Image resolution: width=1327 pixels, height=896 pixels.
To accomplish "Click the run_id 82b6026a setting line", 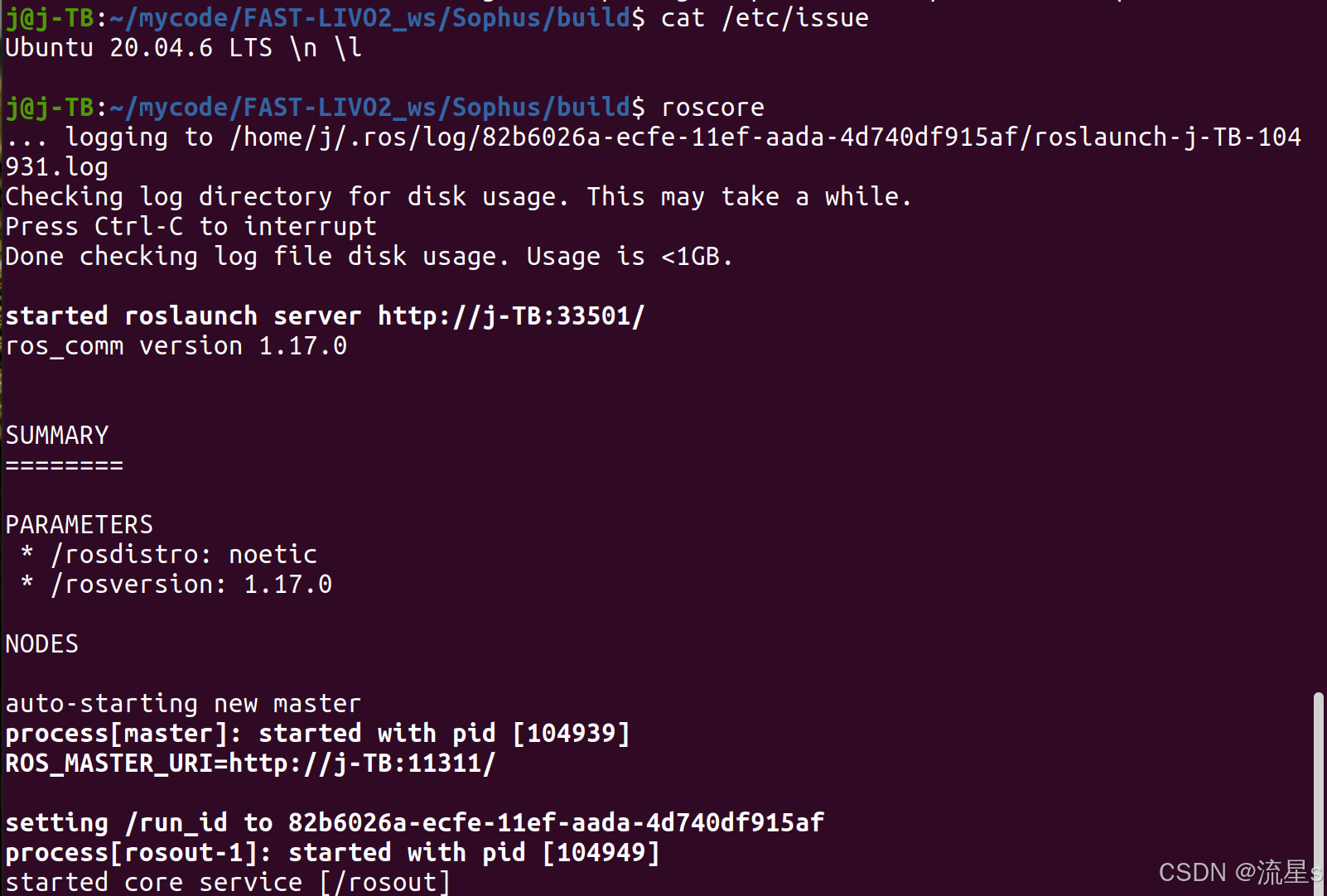I will 415,823.
